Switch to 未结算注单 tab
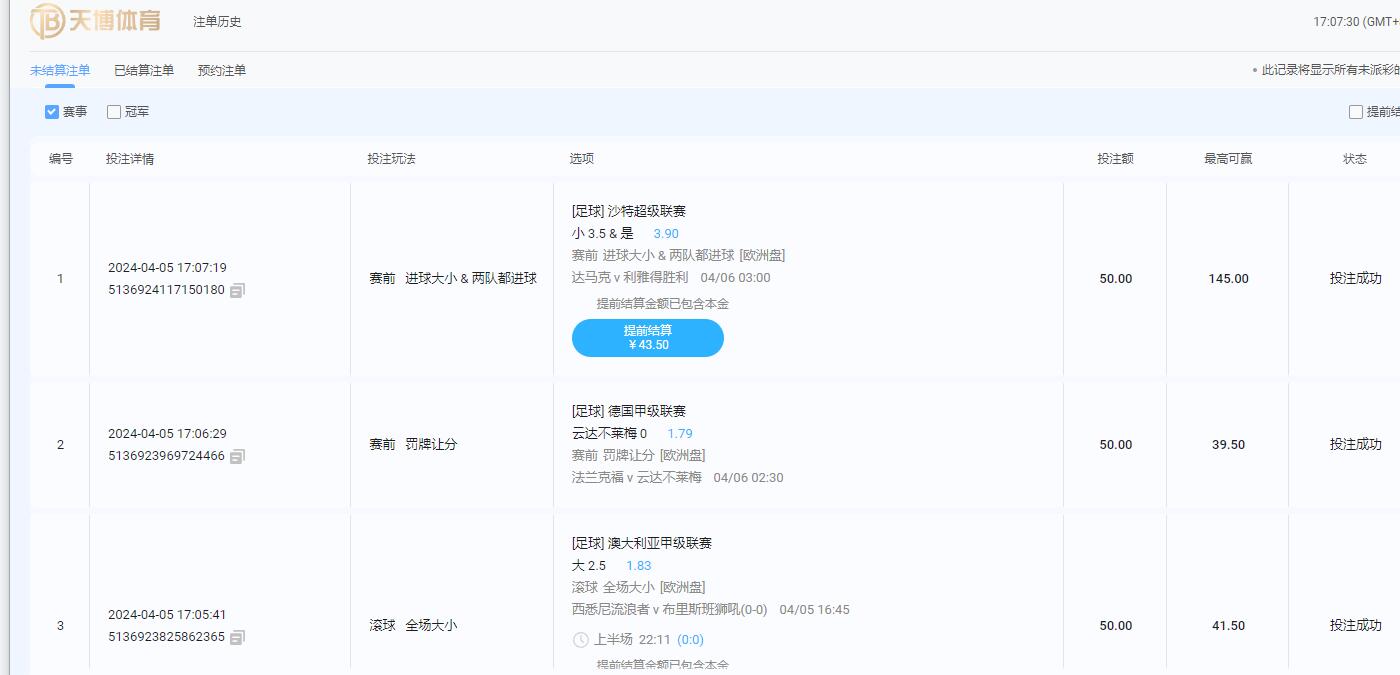The image size is (1400, 675). pyautogui.click(x=60, y=70)
